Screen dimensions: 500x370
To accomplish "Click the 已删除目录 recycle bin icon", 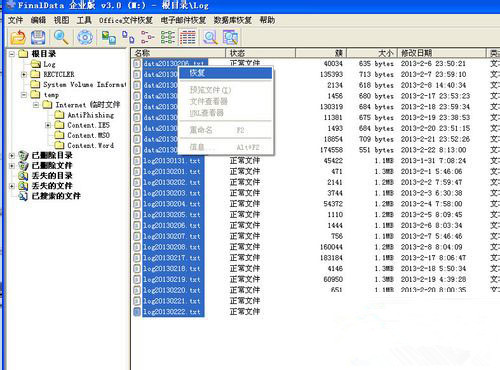I will [x=23, y=155].
